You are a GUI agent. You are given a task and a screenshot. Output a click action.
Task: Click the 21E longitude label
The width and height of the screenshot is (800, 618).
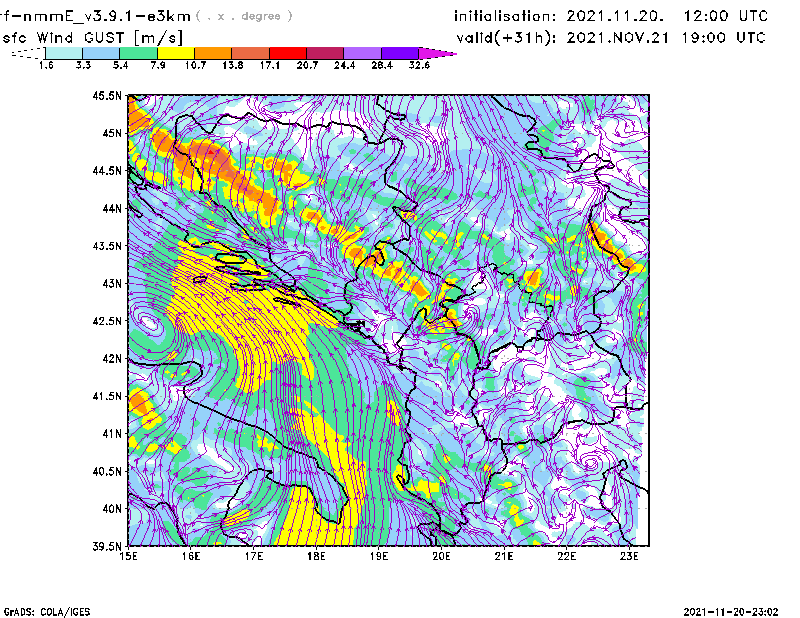coord(504,556)
